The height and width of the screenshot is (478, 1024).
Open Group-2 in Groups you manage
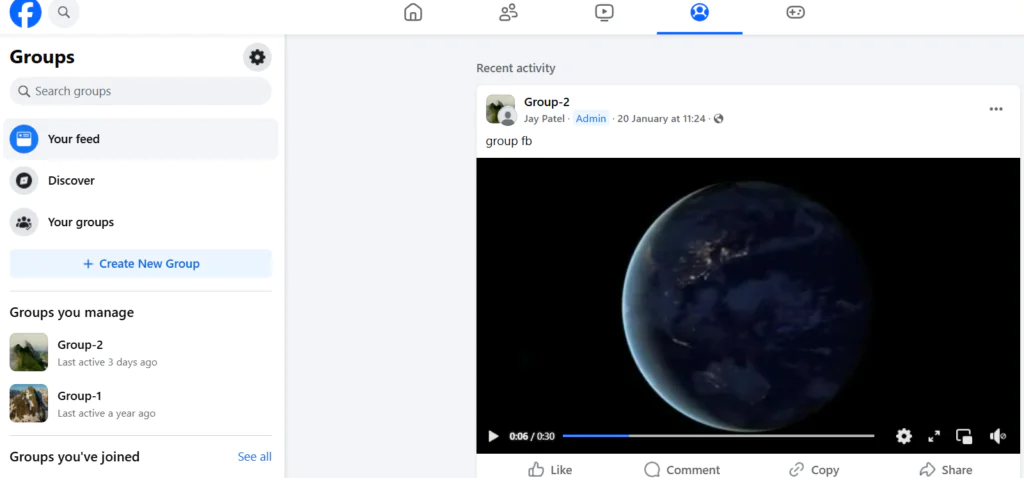tap(140, 353)
